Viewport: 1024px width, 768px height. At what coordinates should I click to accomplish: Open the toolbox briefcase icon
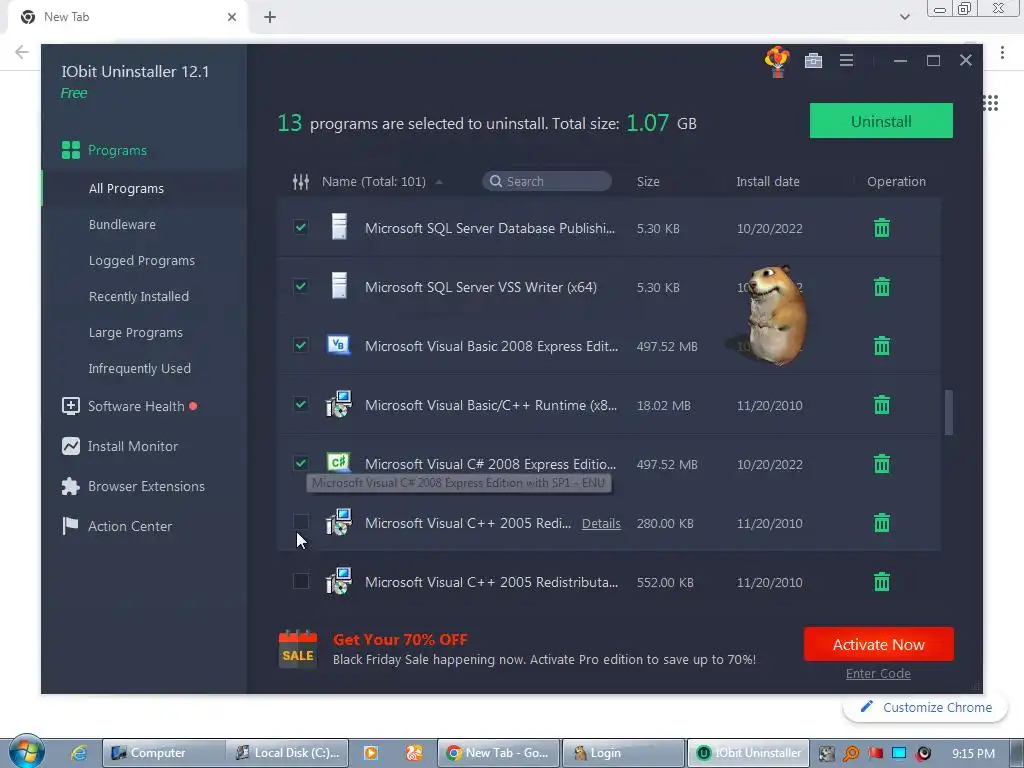813,61
